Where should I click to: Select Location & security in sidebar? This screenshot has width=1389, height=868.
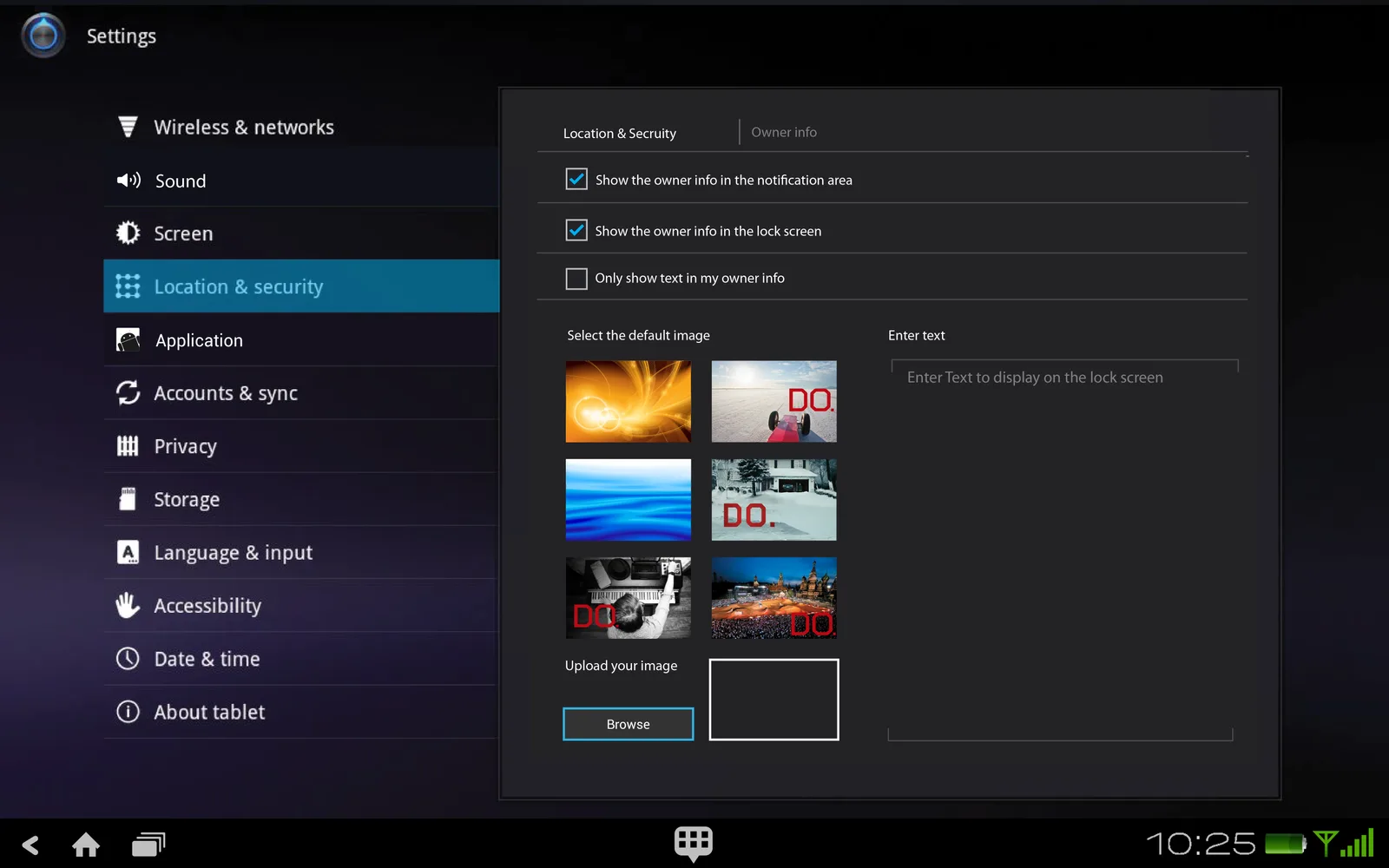click(301, 286)
